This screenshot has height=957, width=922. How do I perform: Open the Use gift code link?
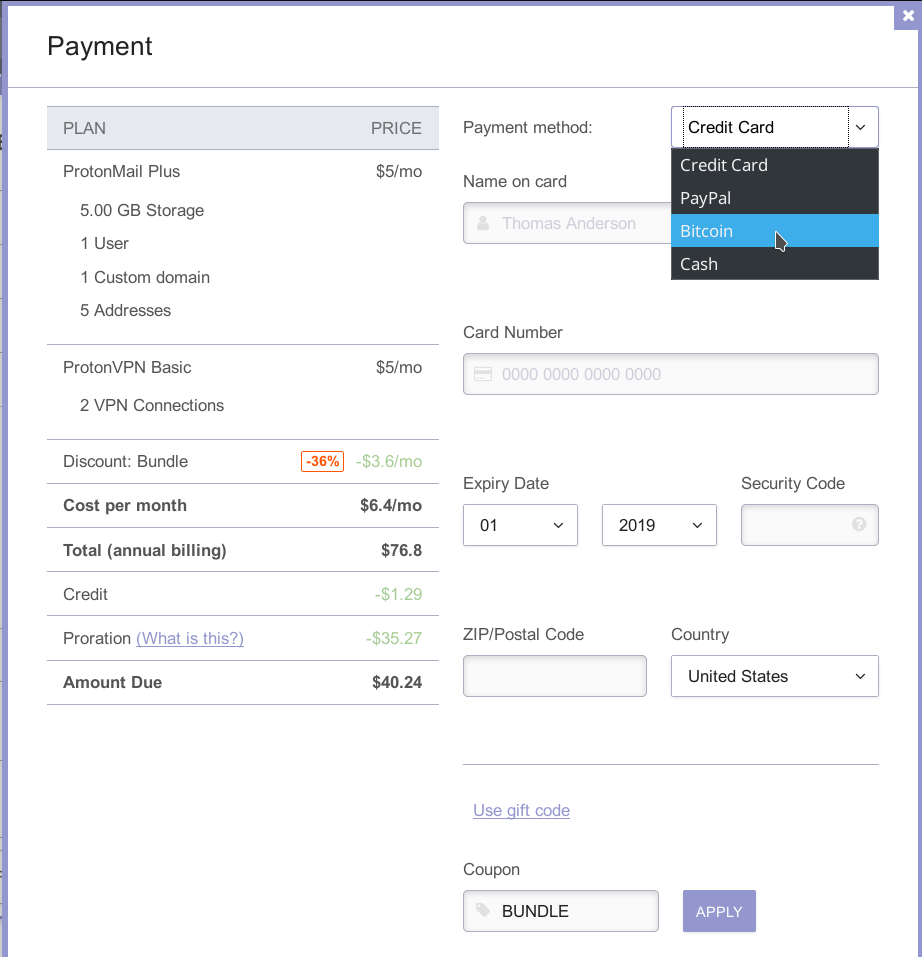click(x=521, y=810)
